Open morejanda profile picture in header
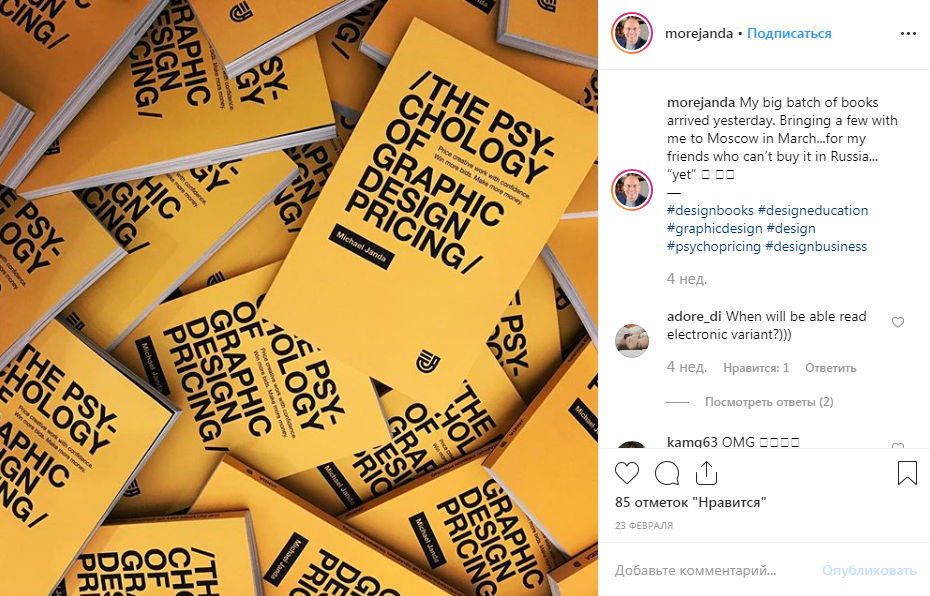Viewport: 930px width, 596px height. (632, 33)
